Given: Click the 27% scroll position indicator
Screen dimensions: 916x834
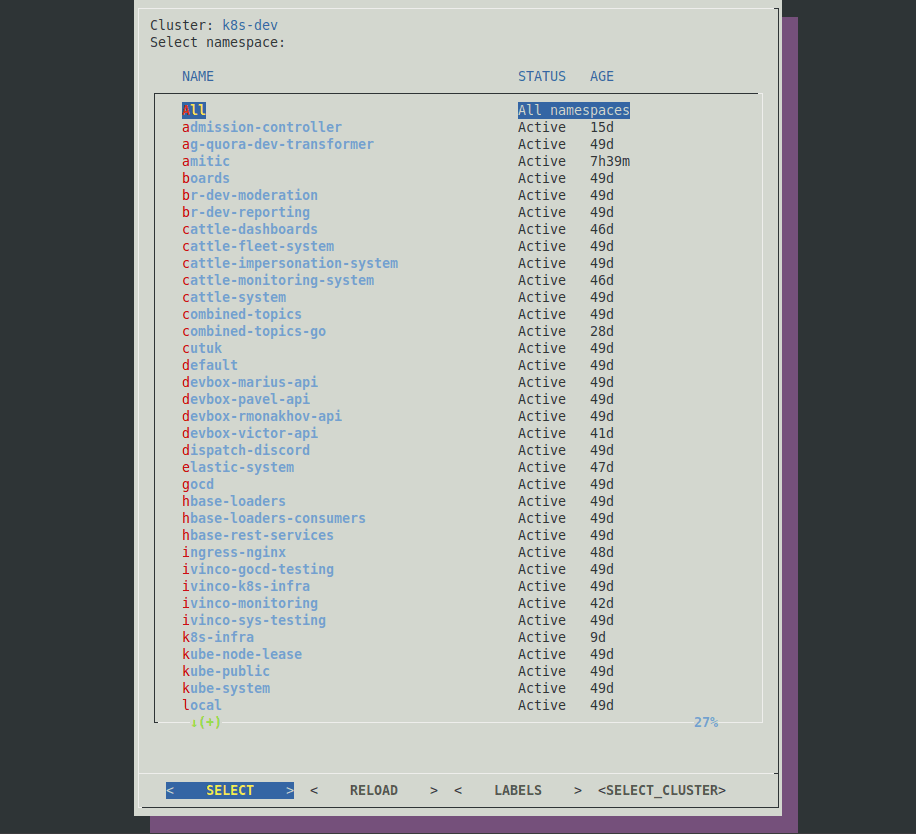Looking at the screenshot, I should coord(706,722).
